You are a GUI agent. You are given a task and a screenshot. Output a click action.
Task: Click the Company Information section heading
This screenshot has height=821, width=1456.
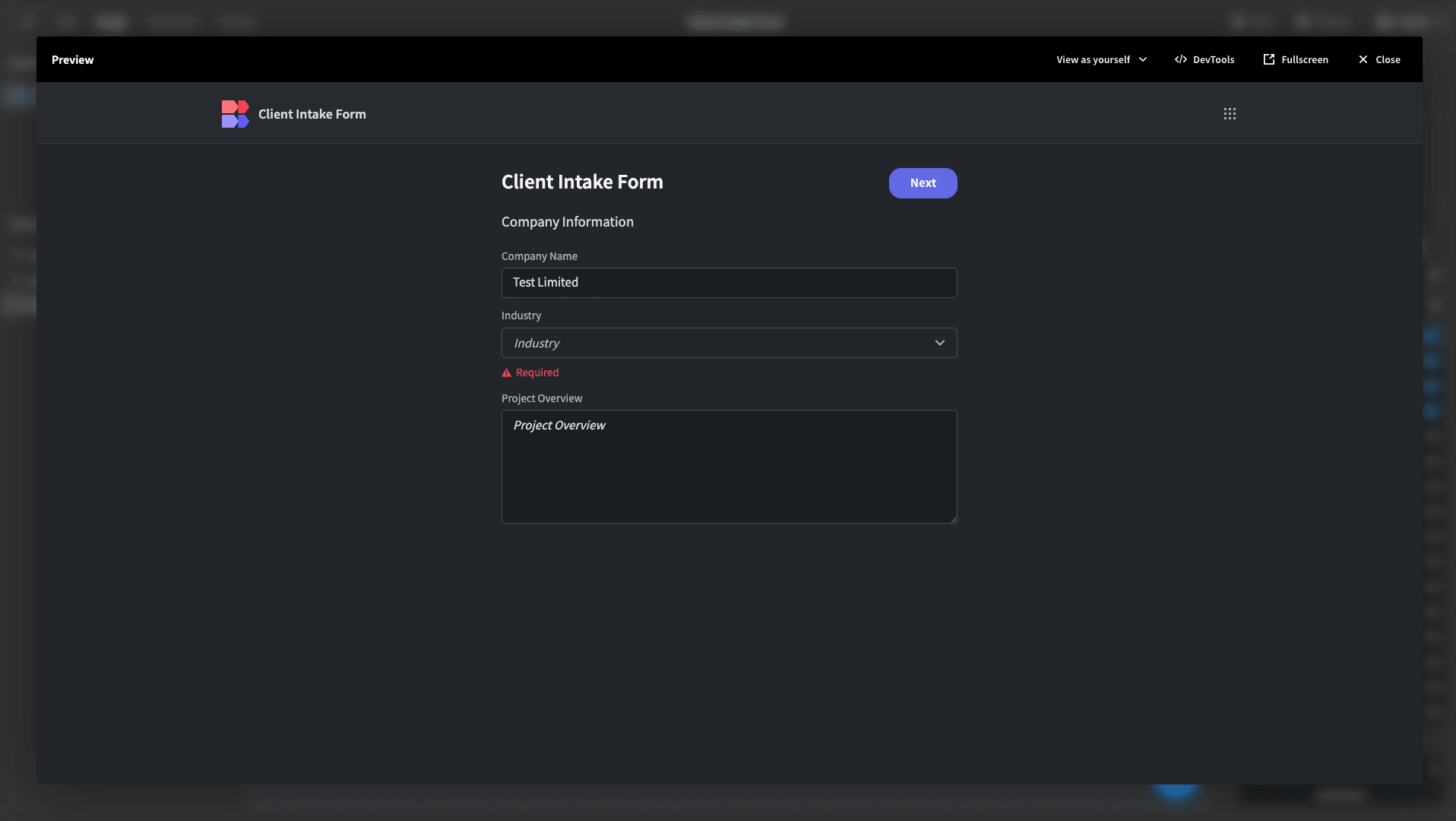coord(568,222)
